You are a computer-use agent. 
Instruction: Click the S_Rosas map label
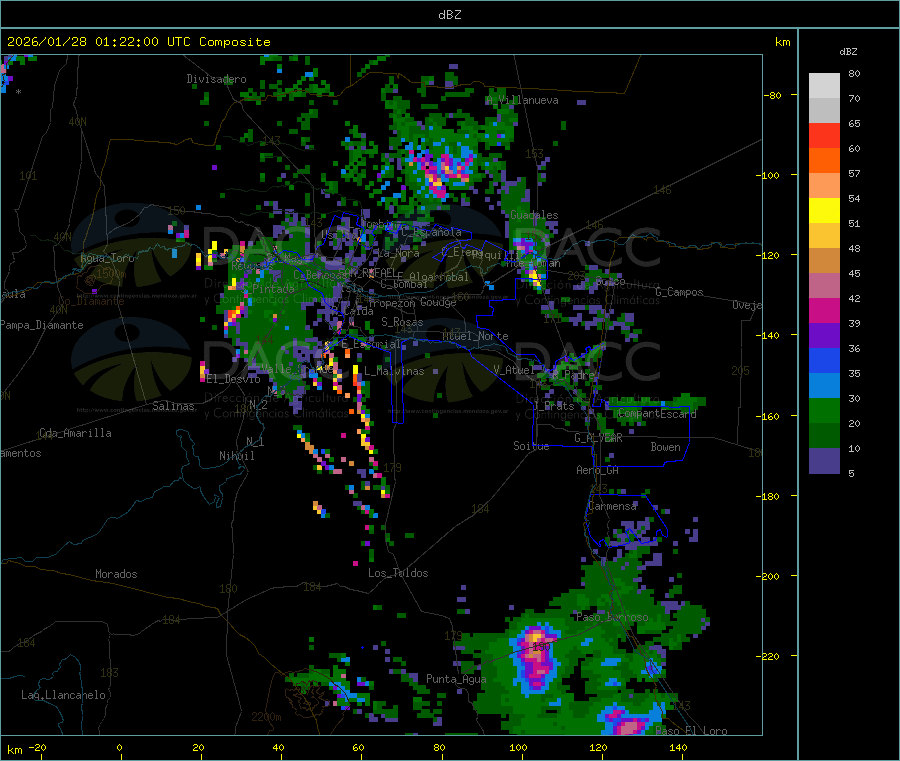pyautogui.click(x=402, y=322)
